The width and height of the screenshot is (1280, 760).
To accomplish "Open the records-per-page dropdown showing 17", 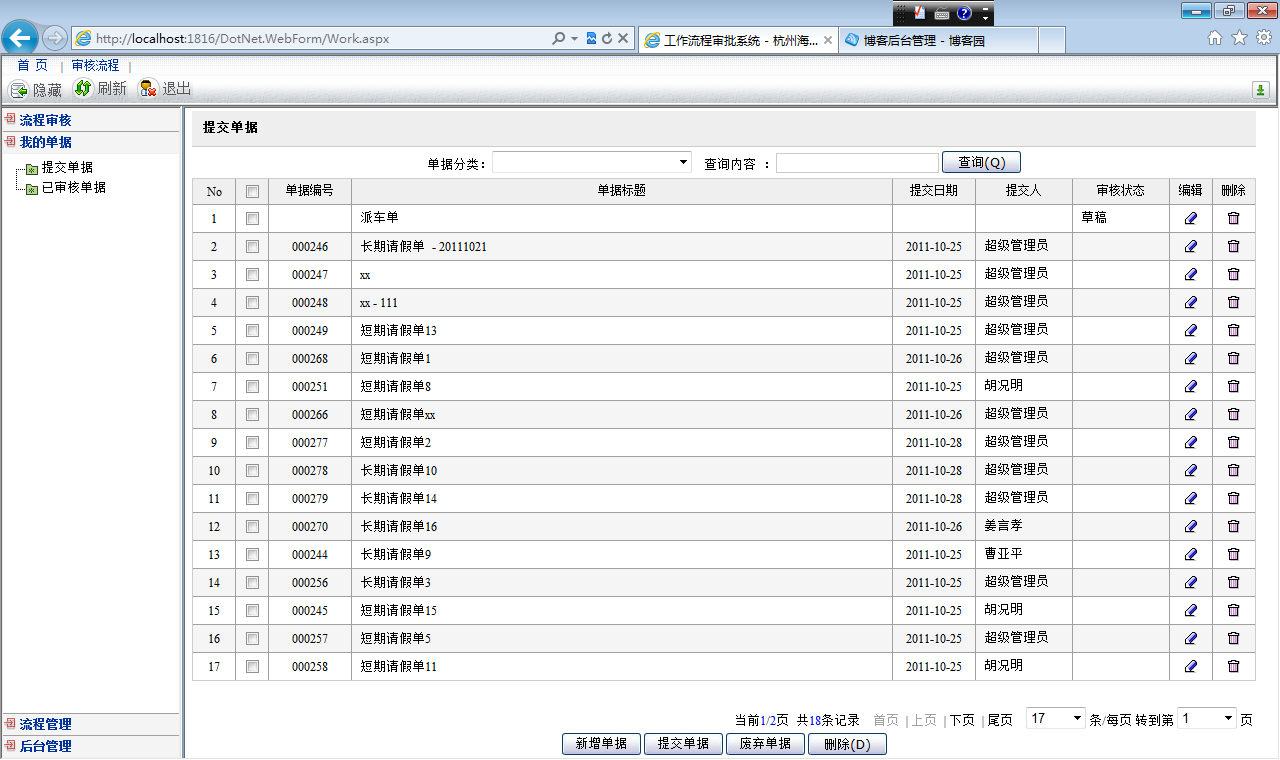I will [x=1056, y=719].
